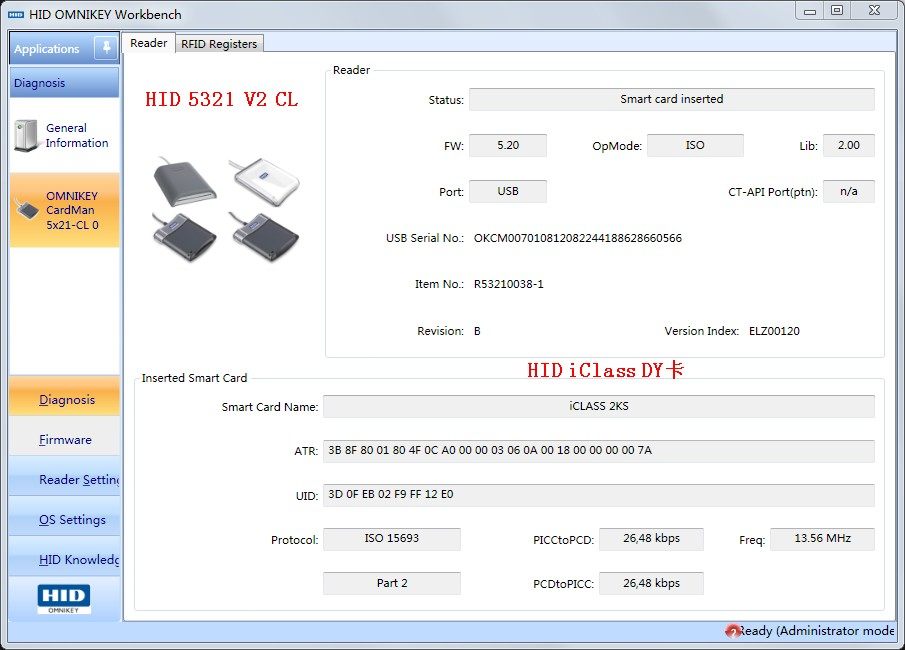Image resolution: width=905 pixels, height=650 pixels.
Task: Click the Version Index value ELZ00120
Action: 774,331
